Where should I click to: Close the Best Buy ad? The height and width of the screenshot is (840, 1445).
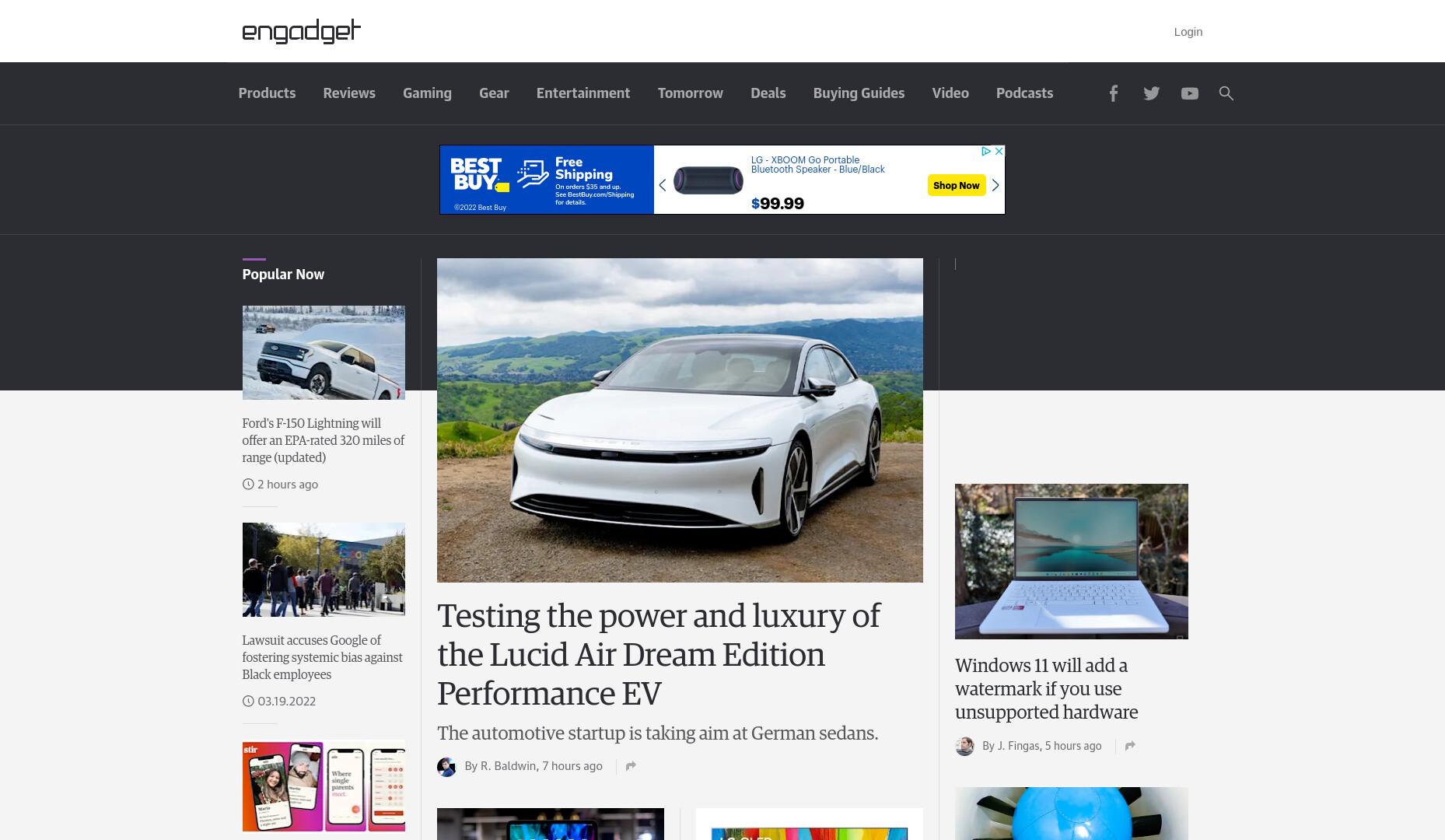[x=999, y=151]
